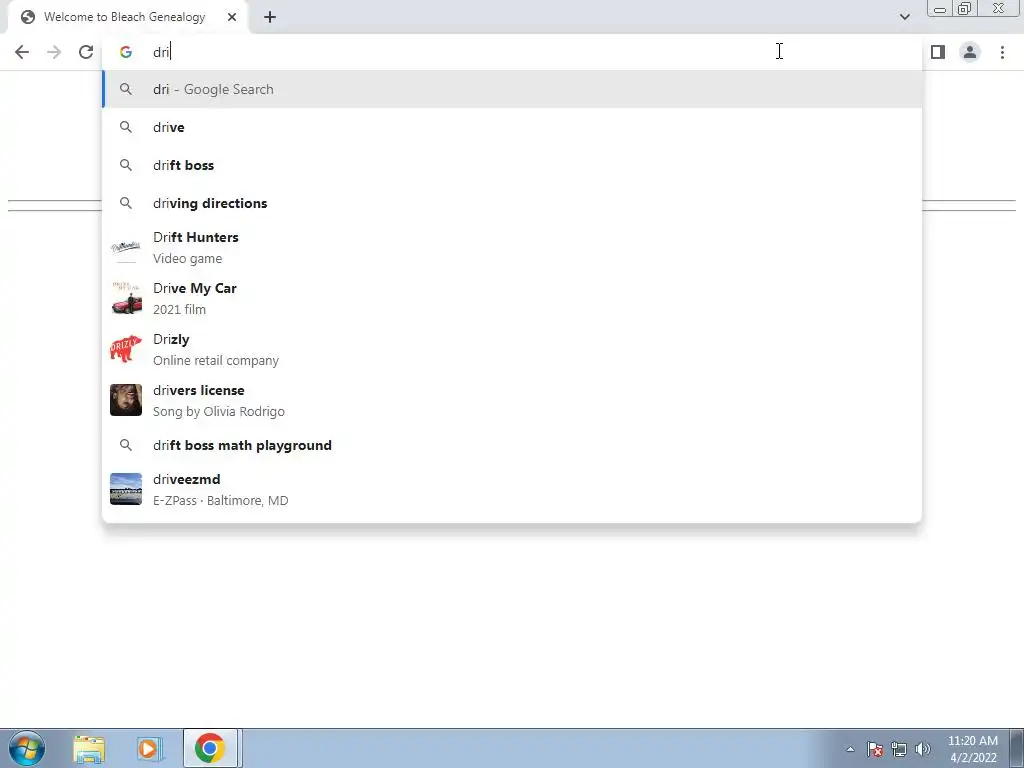This screenshot has width=1024, height=768.
Task: Click the Google logo in the address bar
Action: tap(125, 52)
